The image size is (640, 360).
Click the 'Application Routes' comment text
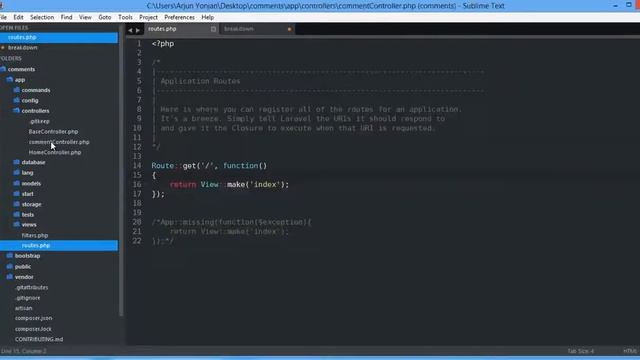(200, 81)
